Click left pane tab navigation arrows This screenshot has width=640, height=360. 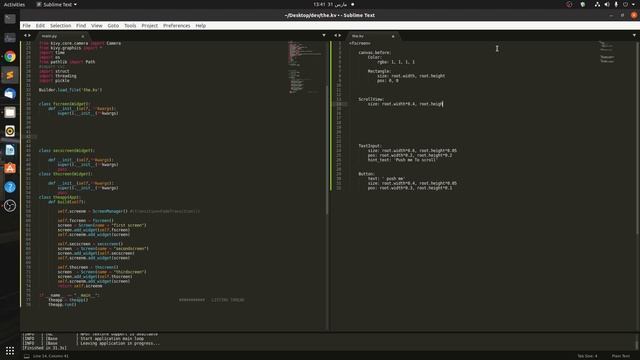coord(27,36)
